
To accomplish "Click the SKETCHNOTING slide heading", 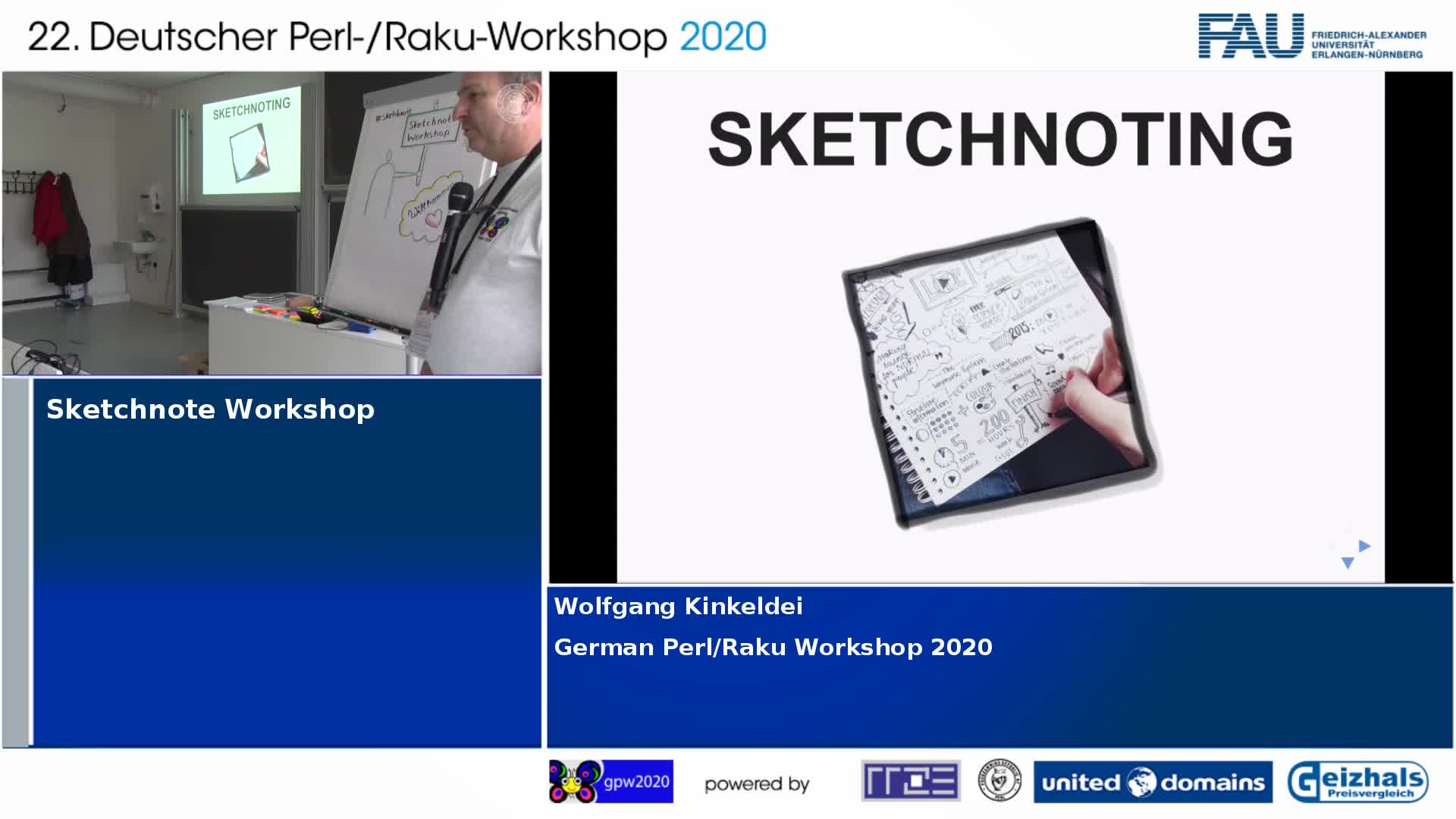I will click(x=999, y=140).
